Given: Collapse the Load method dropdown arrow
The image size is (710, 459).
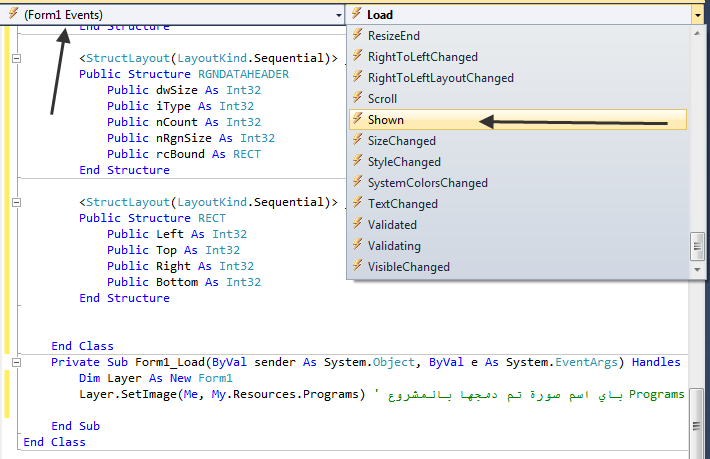Looking at the screenshot, I should 697,15.
